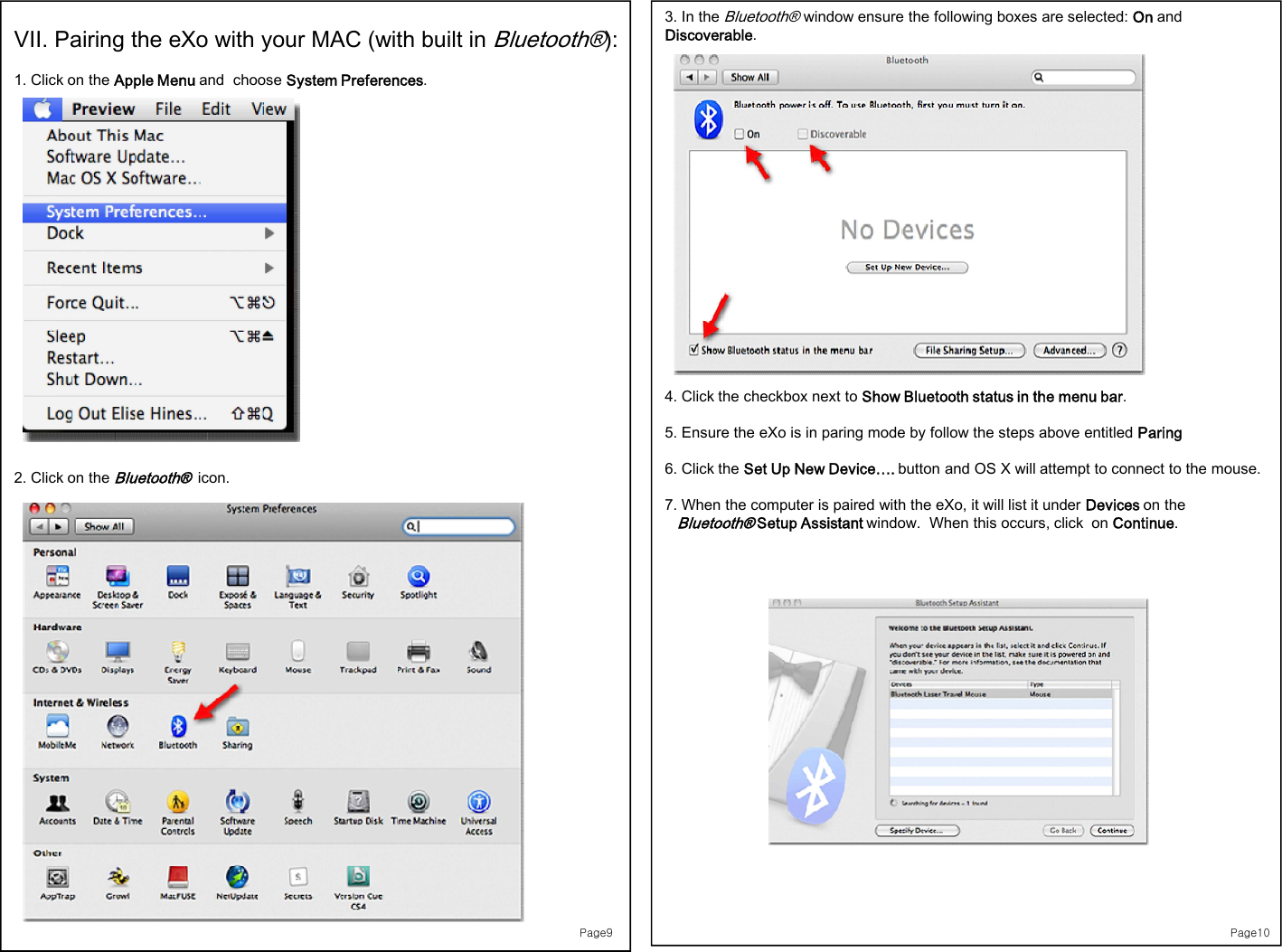Click Show All in Bluetooth window
Screen dimensions: 1282x952
(750, 78)
